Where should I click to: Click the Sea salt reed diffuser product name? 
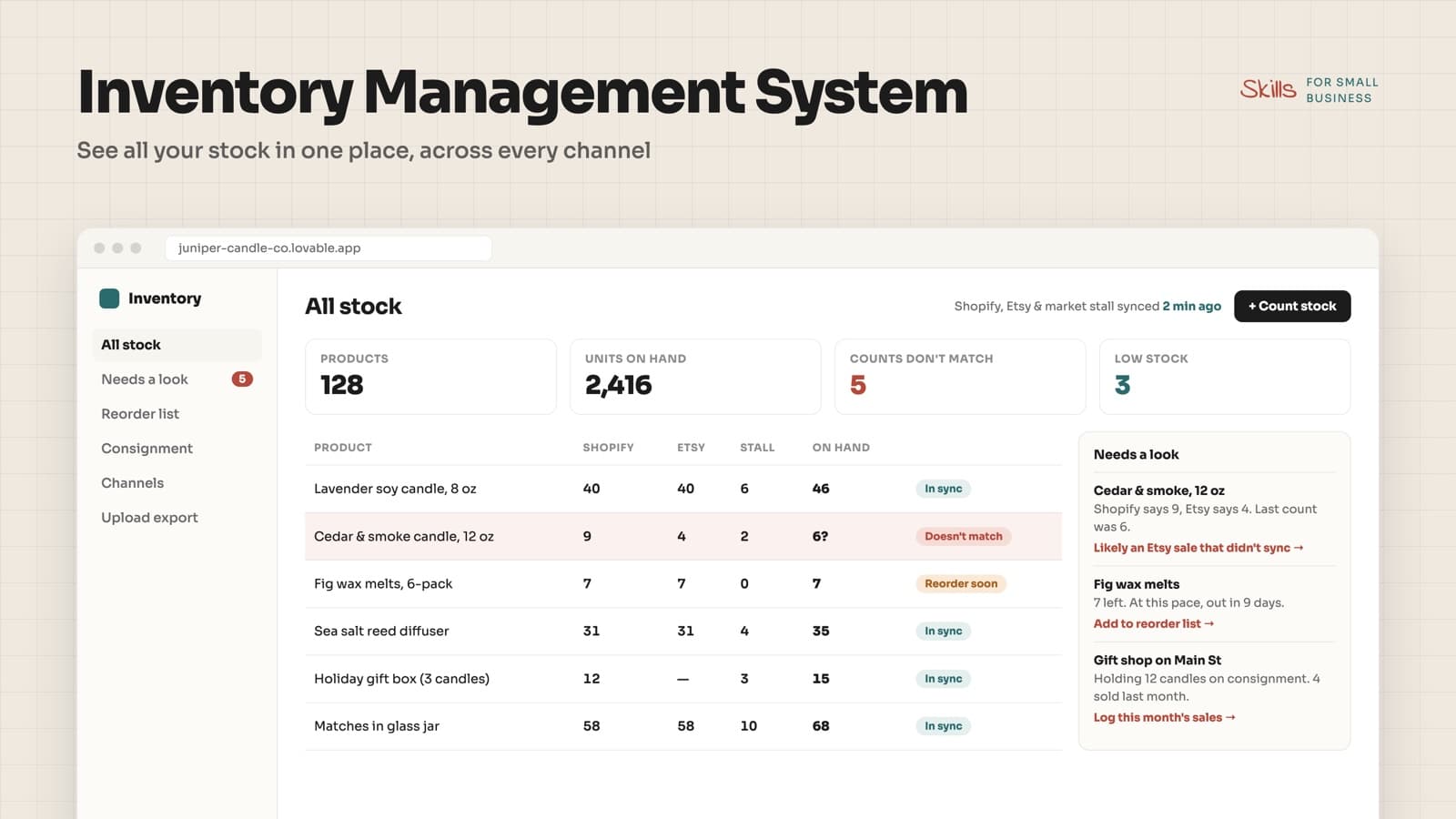pos(381,632)
